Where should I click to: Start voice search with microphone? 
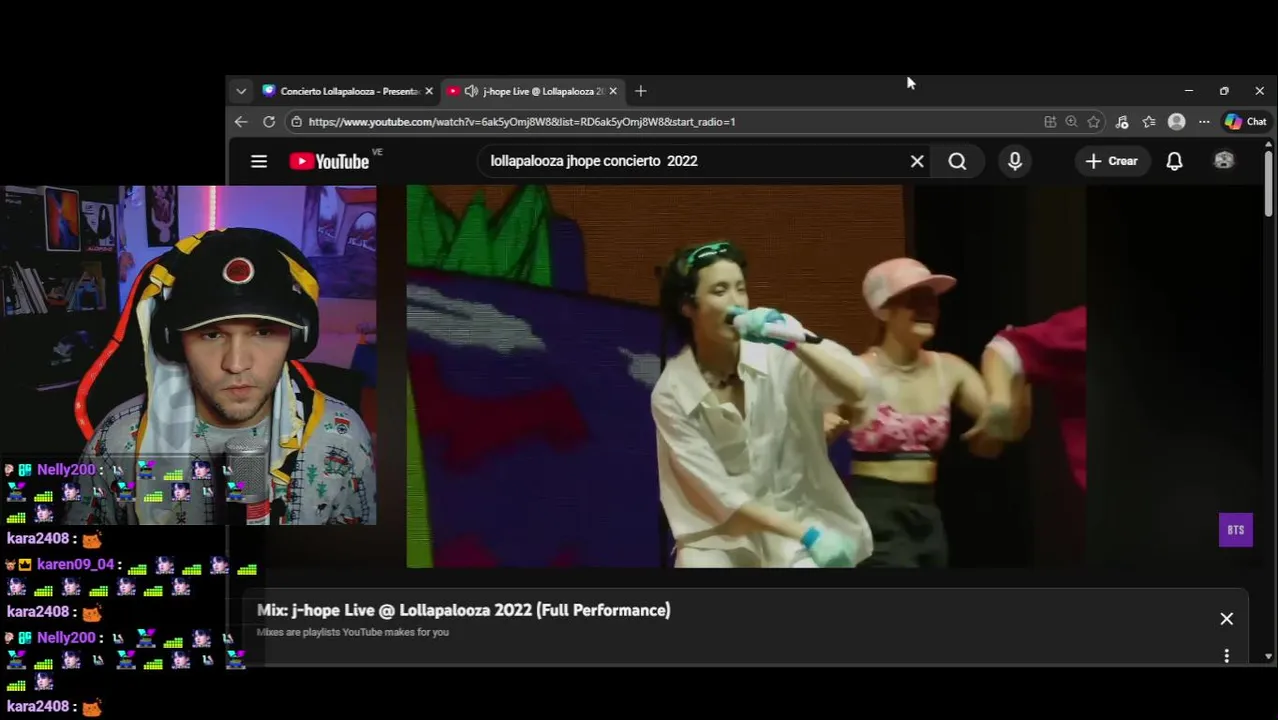click(x=1015, y=161)
